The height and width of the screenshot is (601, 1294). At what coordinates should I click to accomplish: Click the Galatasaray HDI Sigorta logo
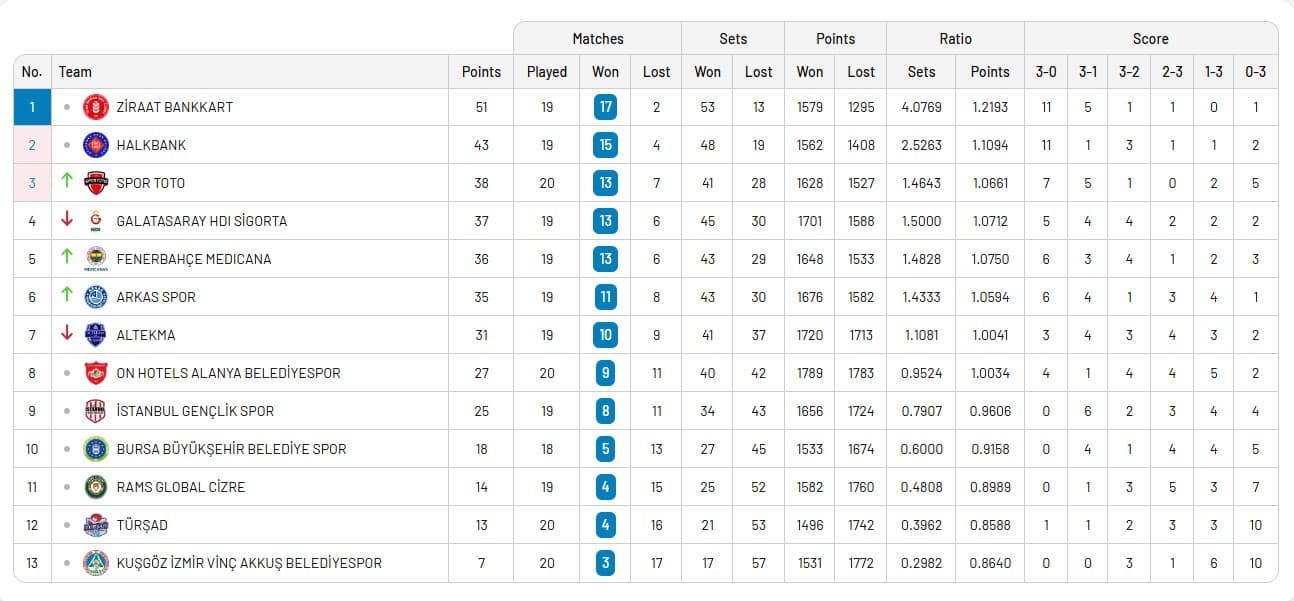(96, 221)
